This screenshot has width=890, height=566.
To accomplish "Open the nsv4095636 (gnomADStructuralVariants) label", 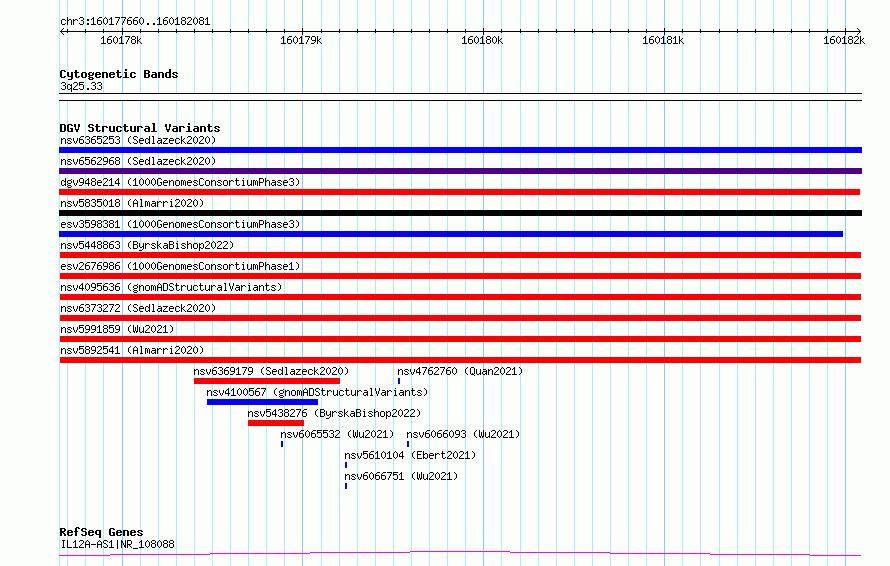I will (x=171, y=287).
